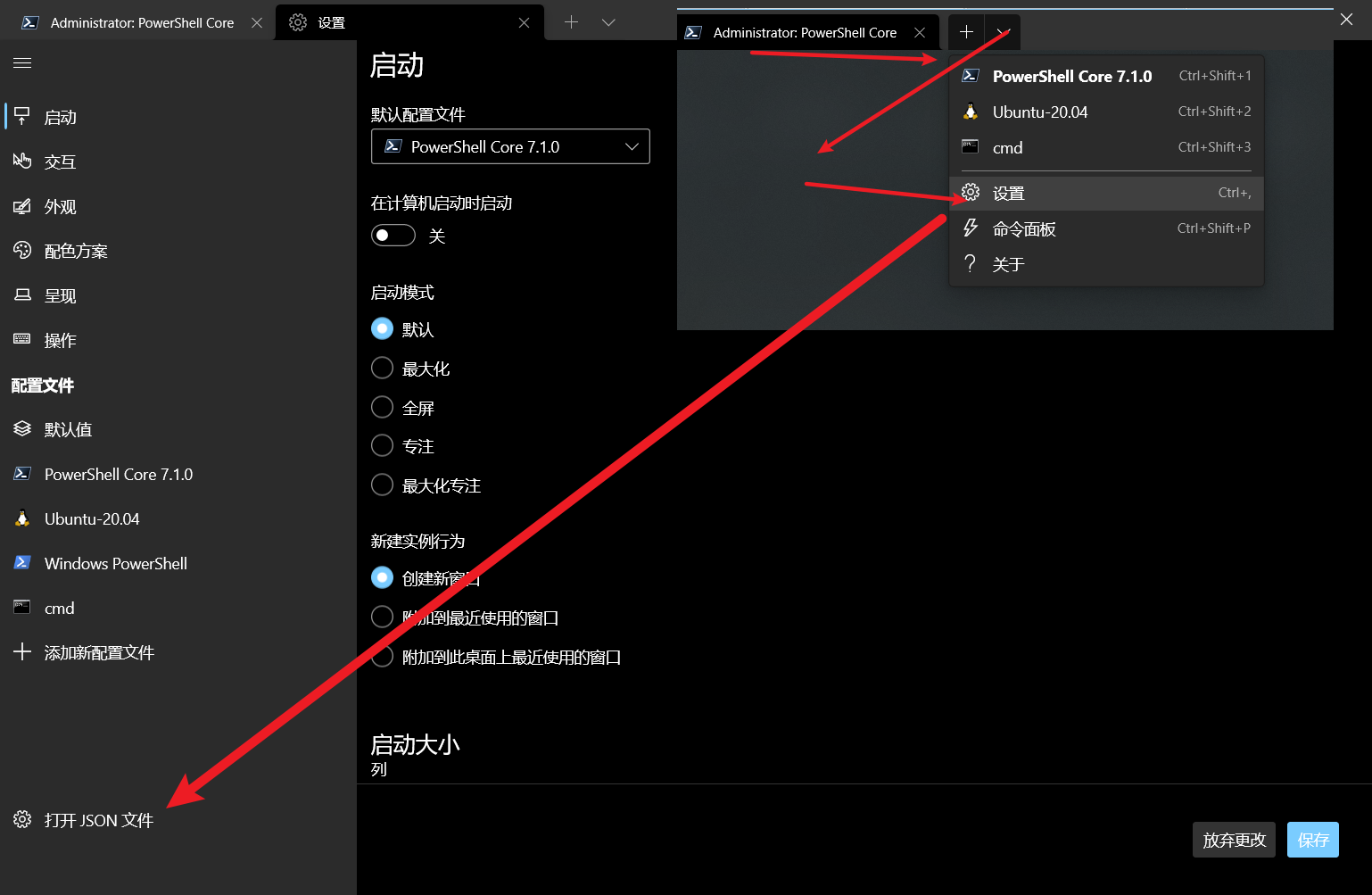Choose 设置 in the dropdown menu
The width and height of the screenshot is (1372, 895).
click(1106, 193)
